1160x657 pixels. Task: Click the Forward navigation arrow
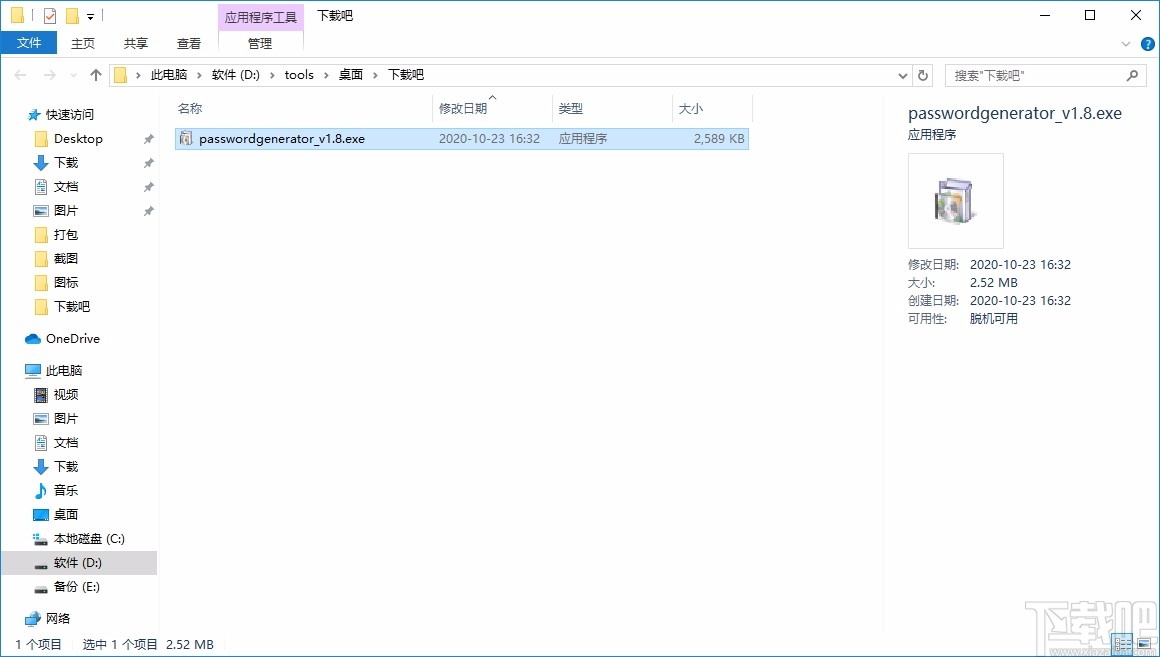click(x=50, y=75)
